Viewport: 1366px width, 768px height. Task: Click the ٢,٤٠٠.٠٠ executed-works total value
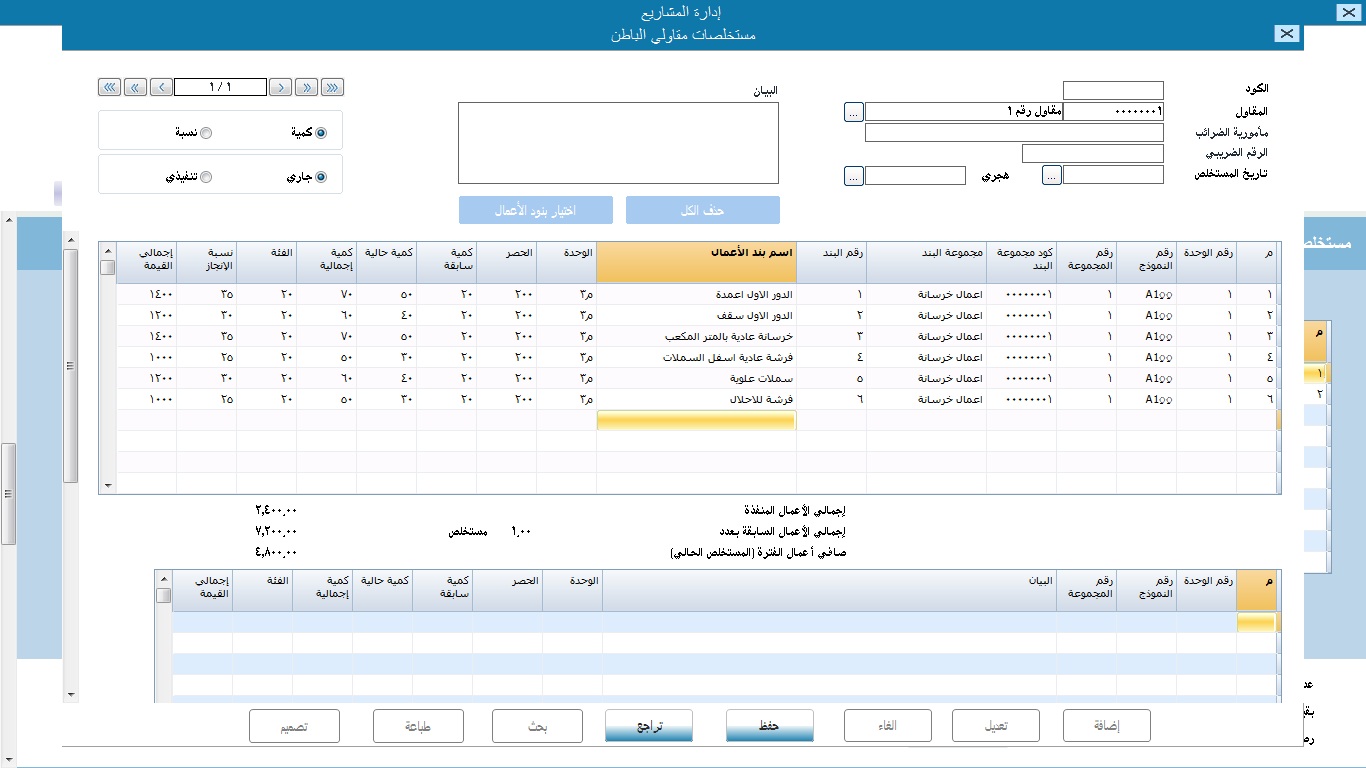click(x=277, y=510)
